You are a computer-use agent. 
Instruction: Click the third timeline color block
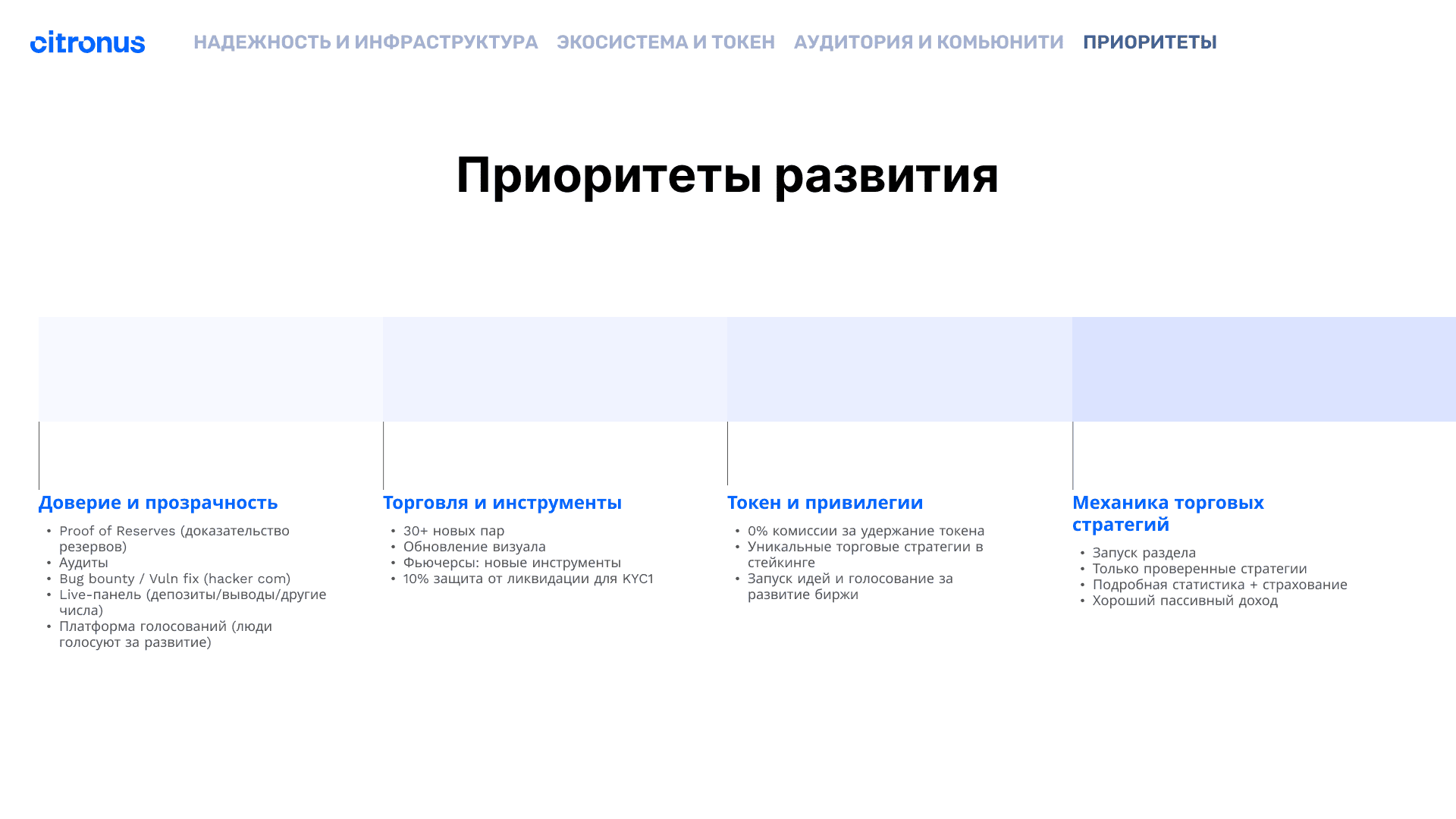coord(899,369)
